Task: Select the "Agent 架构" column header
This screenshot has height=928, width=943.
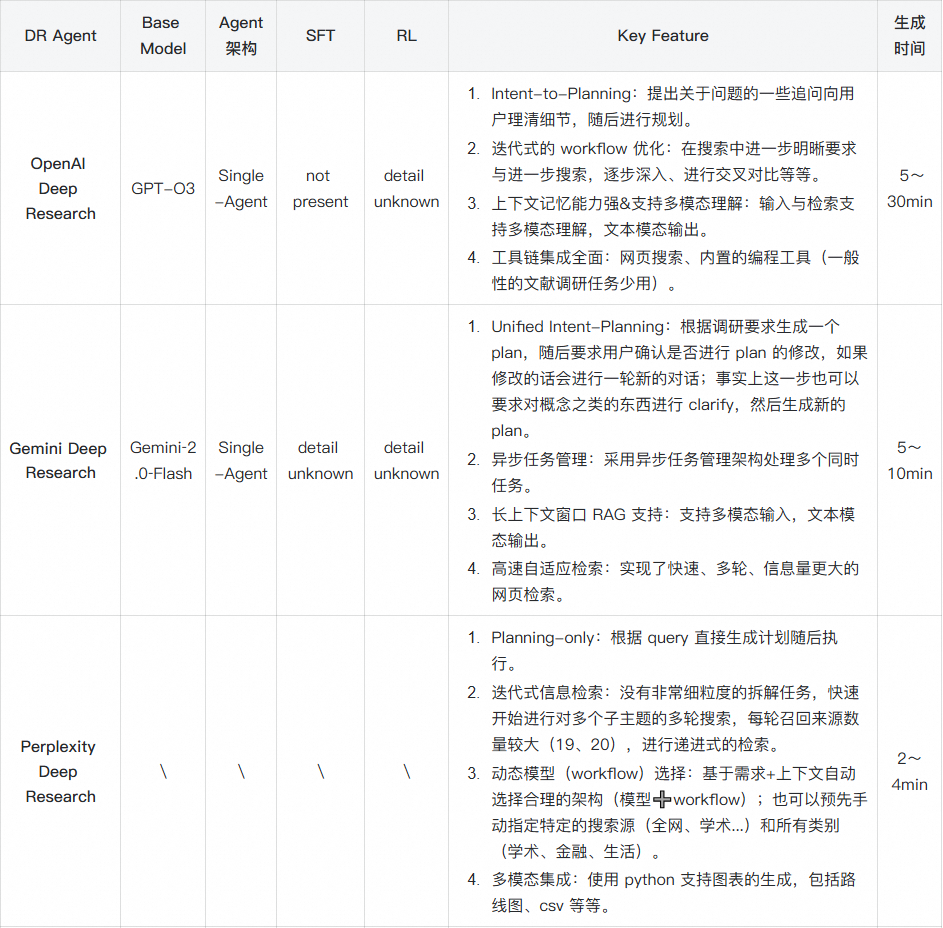Action: pyautogui.click(x=240, y=35)
